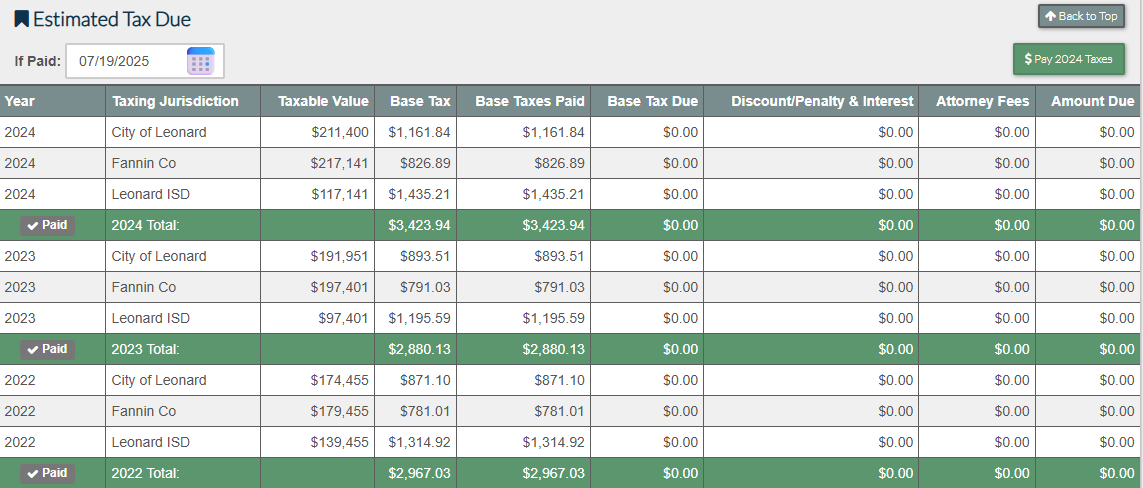
Task: Open the calendar date picker icon
Action: coord(200,61)
